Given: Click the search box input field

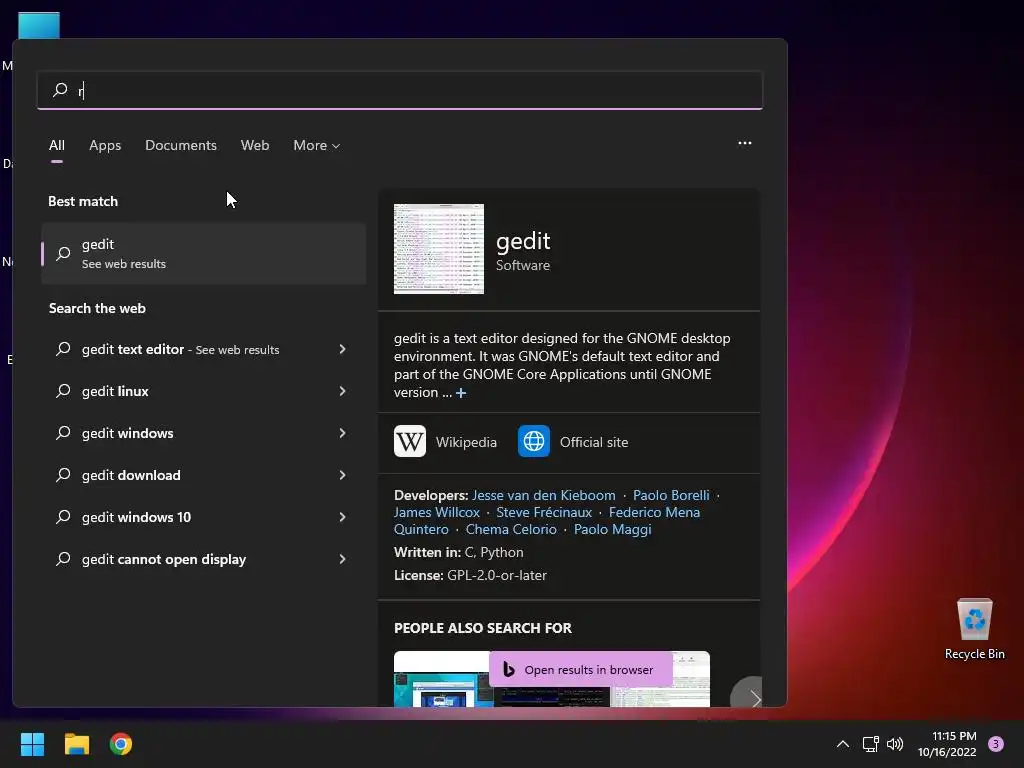Looking at the screenshot, I should pos(400,90).
